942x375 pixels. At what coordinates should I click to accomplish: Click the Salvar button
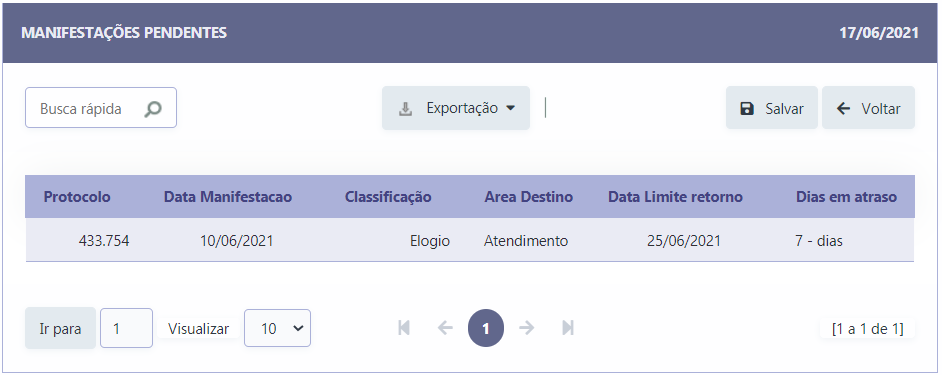[x=771, y=108]
